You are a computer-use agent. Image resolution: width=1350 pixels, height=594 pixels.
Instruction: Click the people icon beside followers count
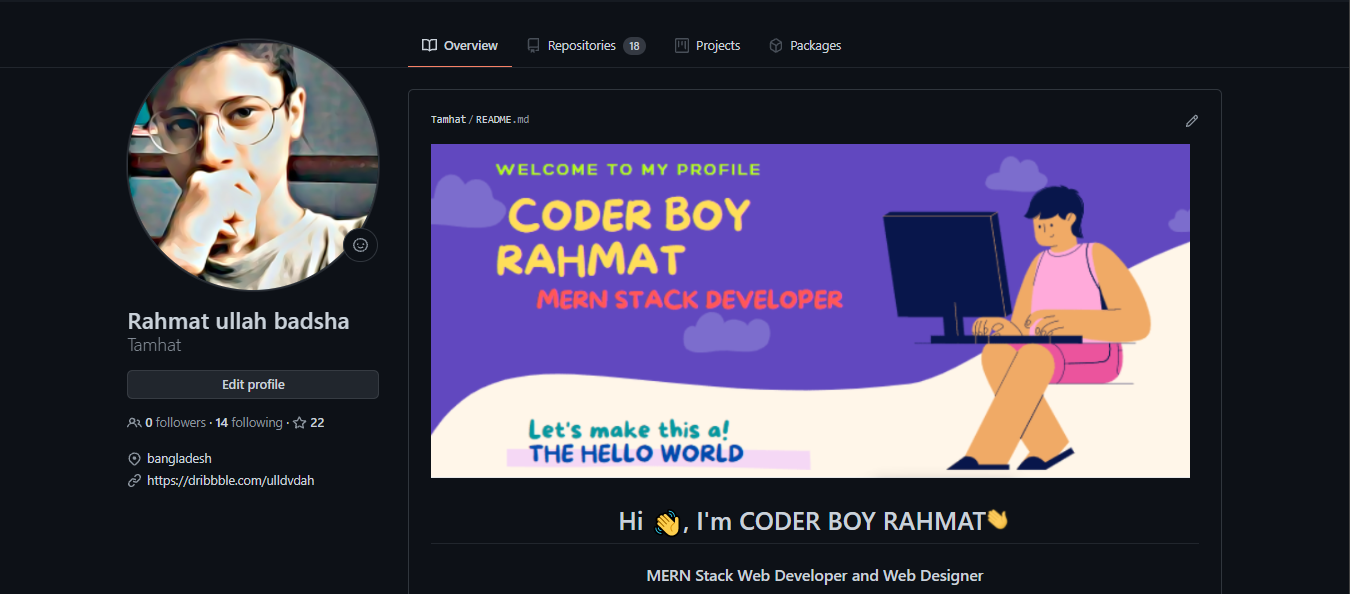click(x=134, y=423)
